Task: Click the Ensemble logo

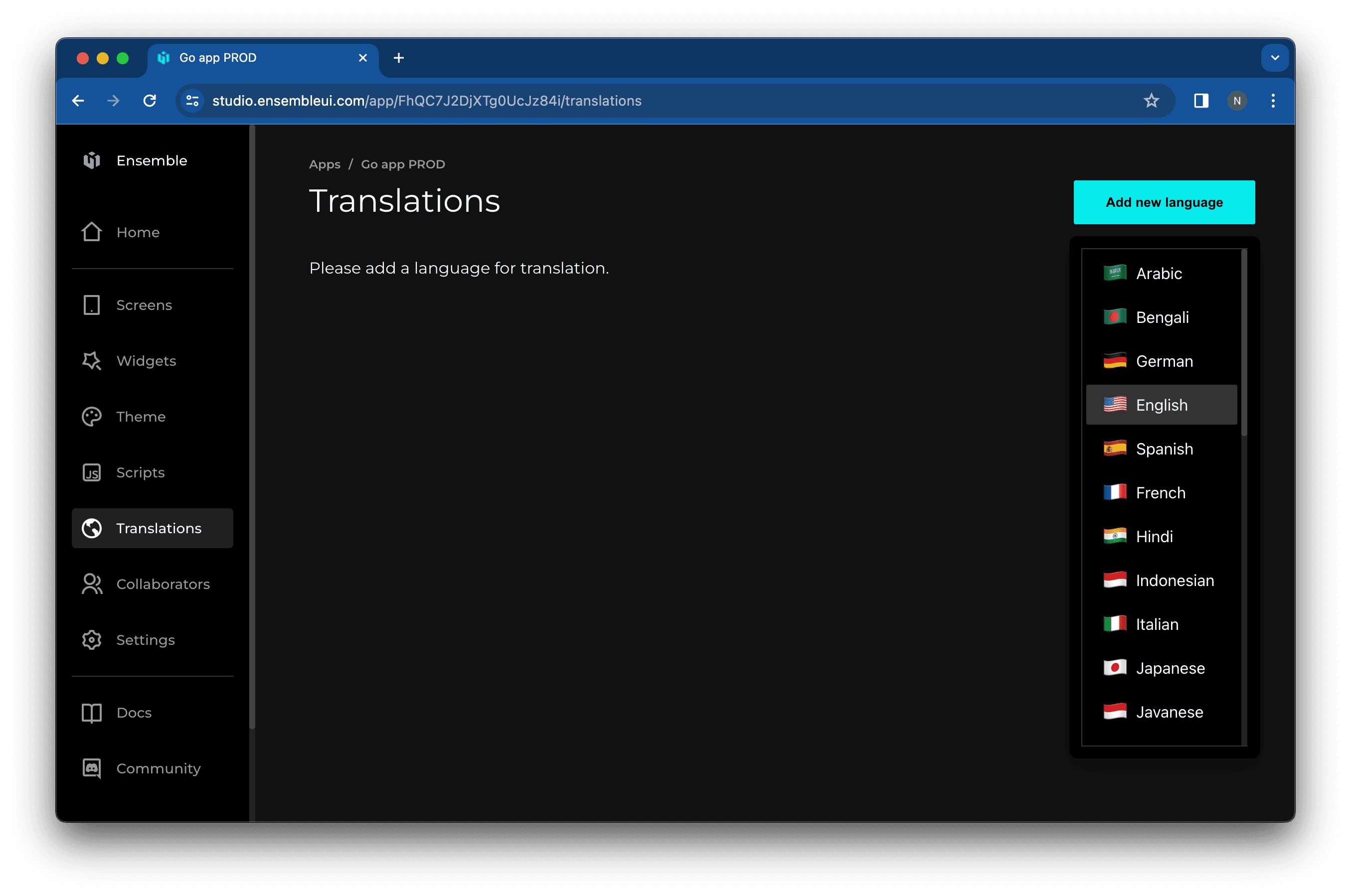Action: (x=92, y=160)
